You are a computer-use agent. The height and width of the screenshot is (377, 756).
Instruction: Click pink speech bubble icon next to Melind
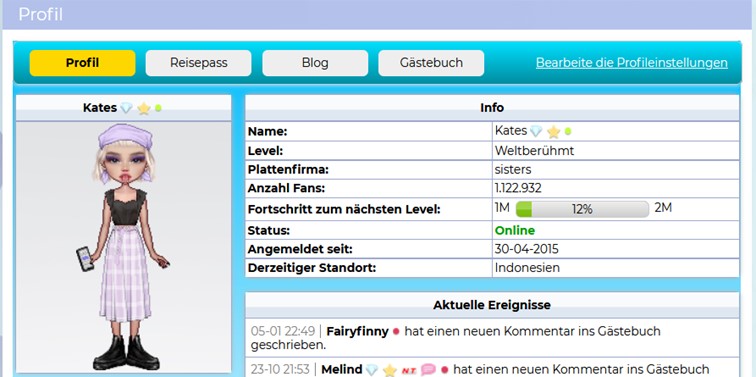(x=428, y=370)
